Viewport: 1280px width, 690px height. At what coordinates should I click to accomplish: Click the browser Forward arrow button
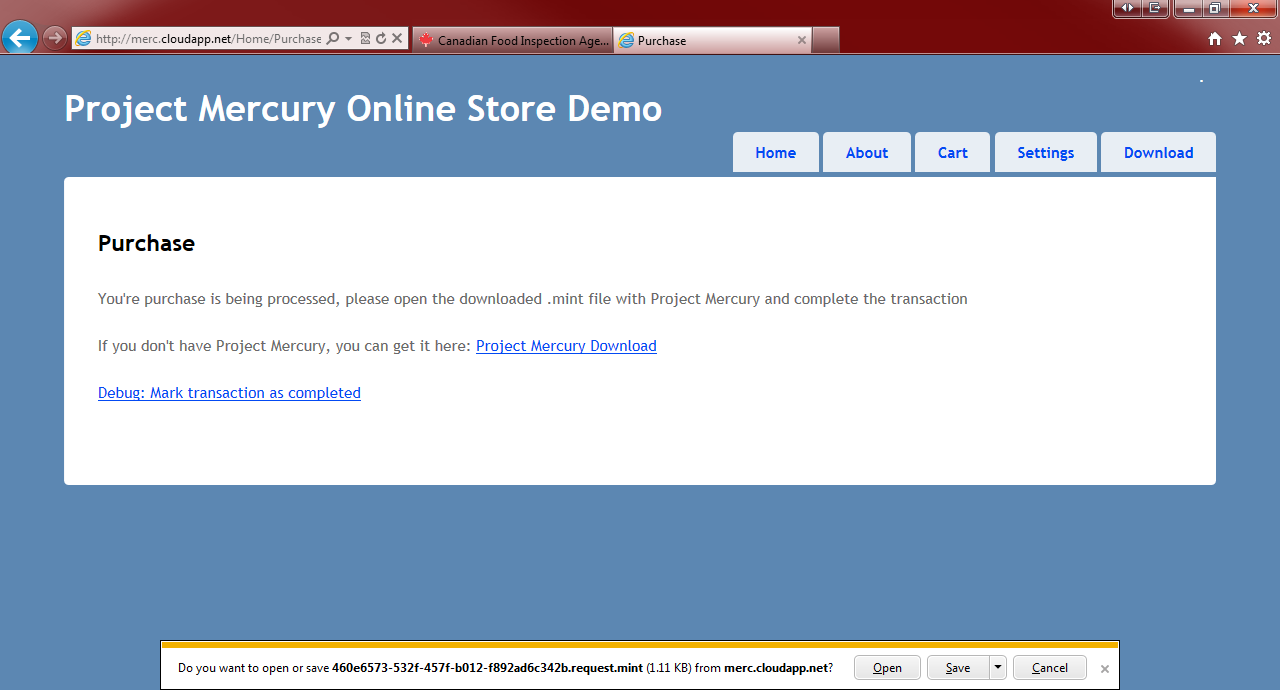tap(55, 38)
